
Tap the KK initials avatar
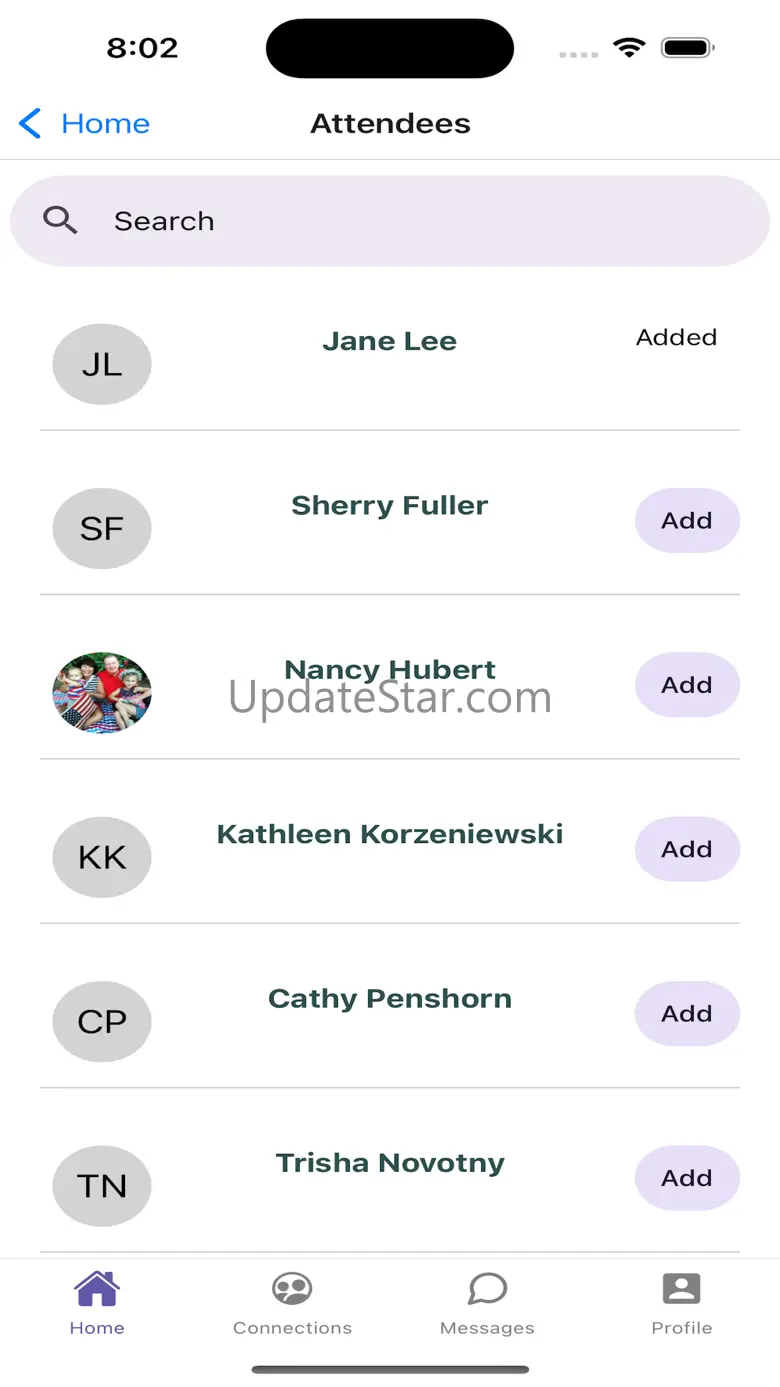coord(102,857)
